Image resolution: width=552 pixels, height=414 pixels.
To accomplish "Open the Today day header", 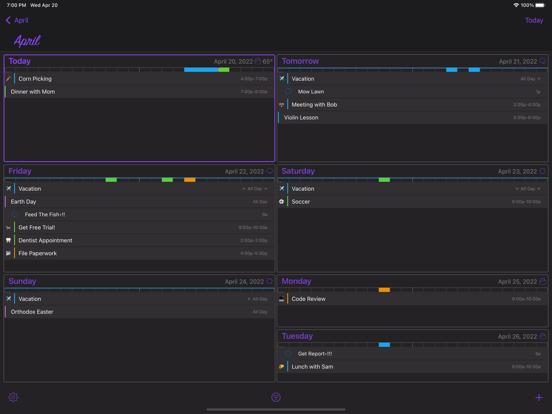I will click(139, 61).
